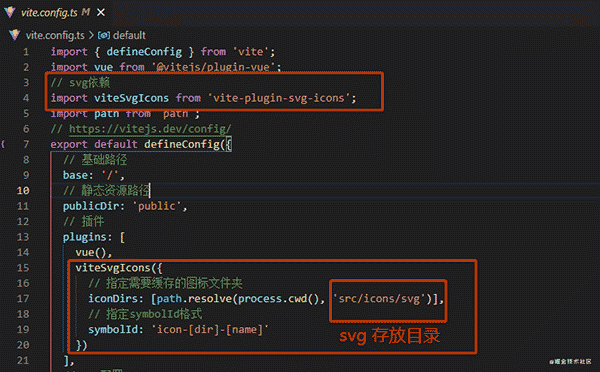Click the 'publicDir:' property name
This screenshot has height=372, width=600.
pos(94,206)
